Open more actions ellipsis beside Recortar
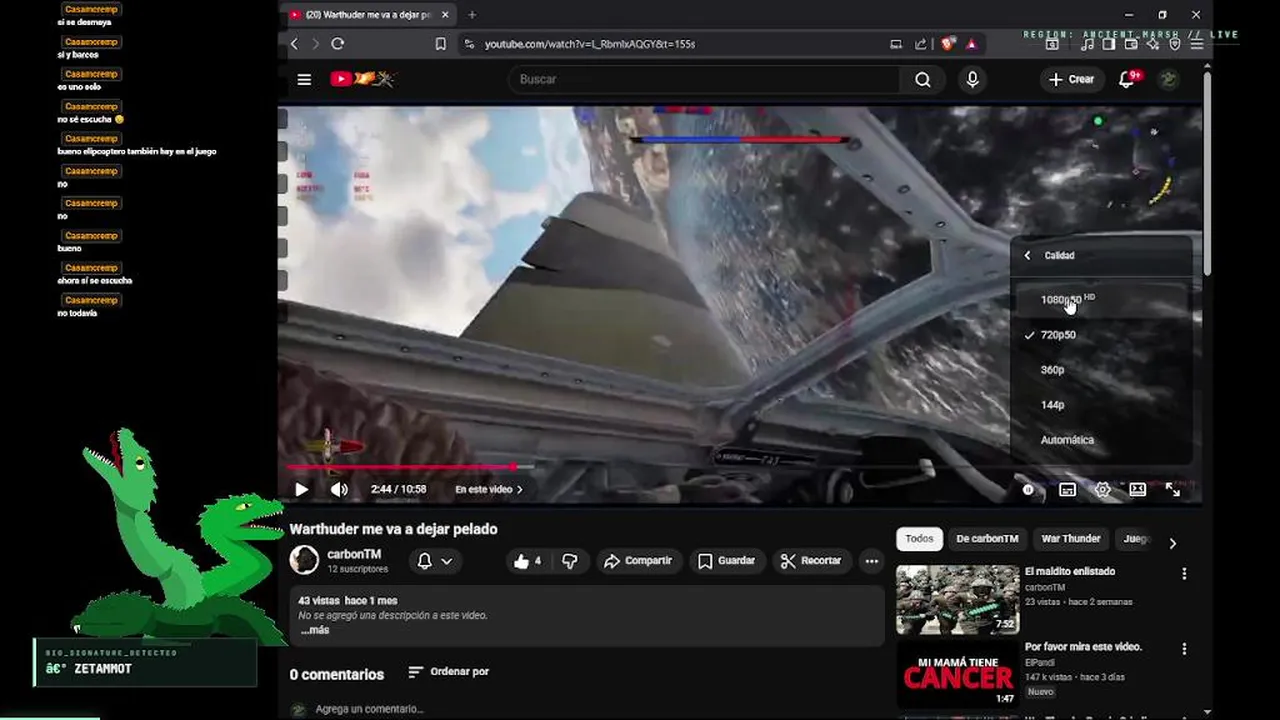The width and height of the screenshot is (1280, 720). [x=872, y=561]
